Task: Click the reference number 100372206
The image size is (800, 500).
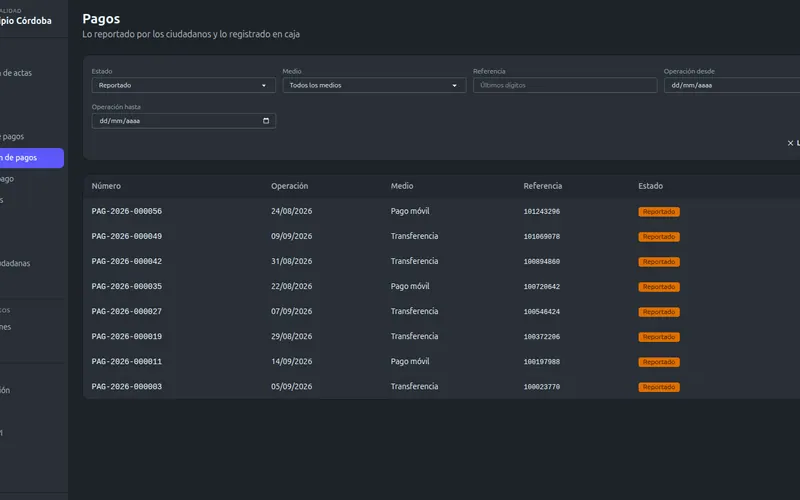Action: click(x=542, y=336)
